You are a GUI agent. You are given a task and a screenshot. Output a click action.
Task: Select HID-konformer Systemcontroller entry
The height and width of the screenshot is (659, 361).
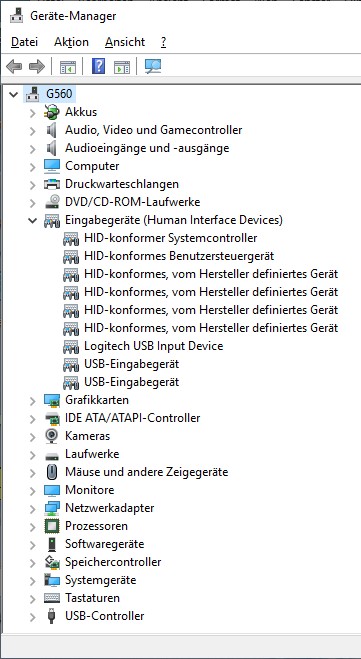click(171, 238)
